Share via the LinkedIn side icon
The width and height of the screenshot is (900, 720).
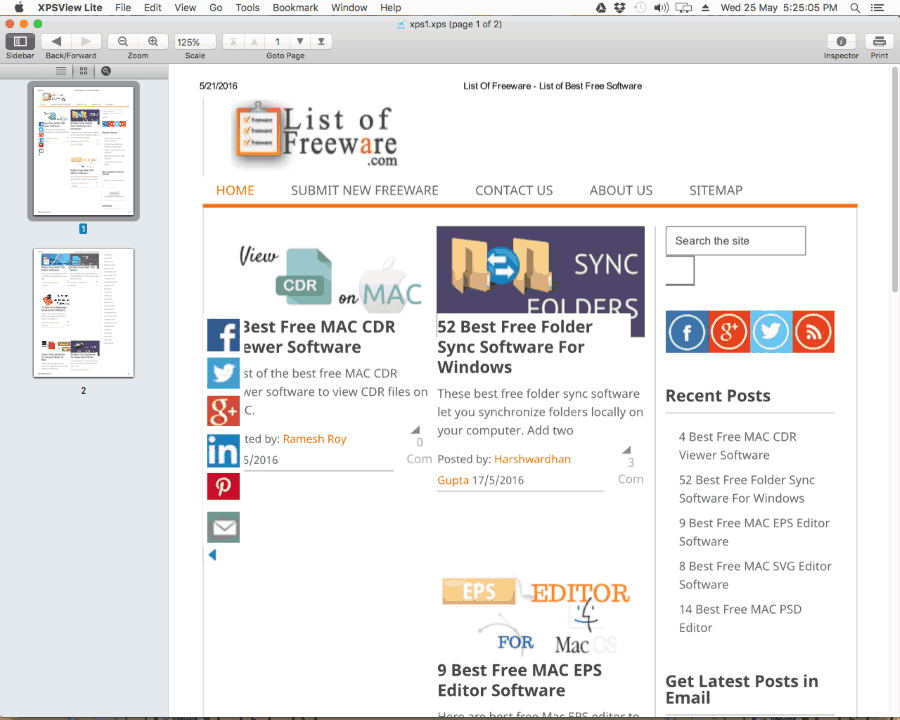pos(223,451)
